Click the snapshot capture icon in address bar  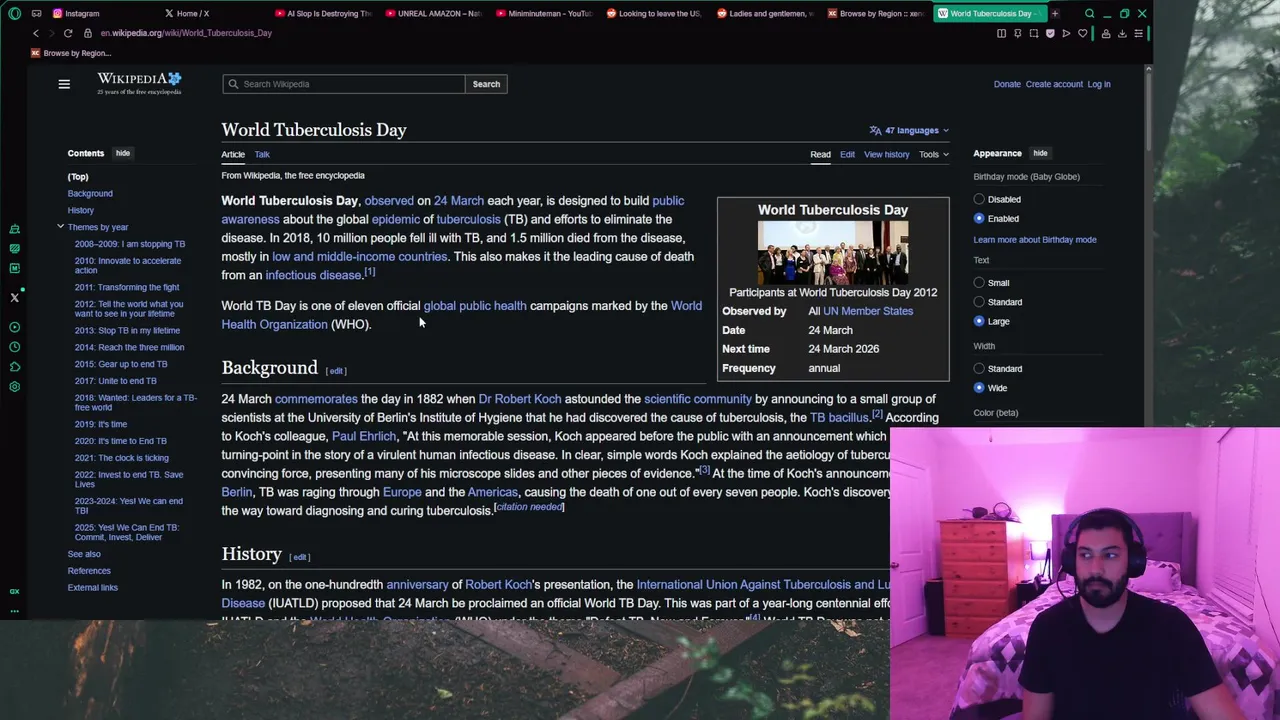point(1034,33)
